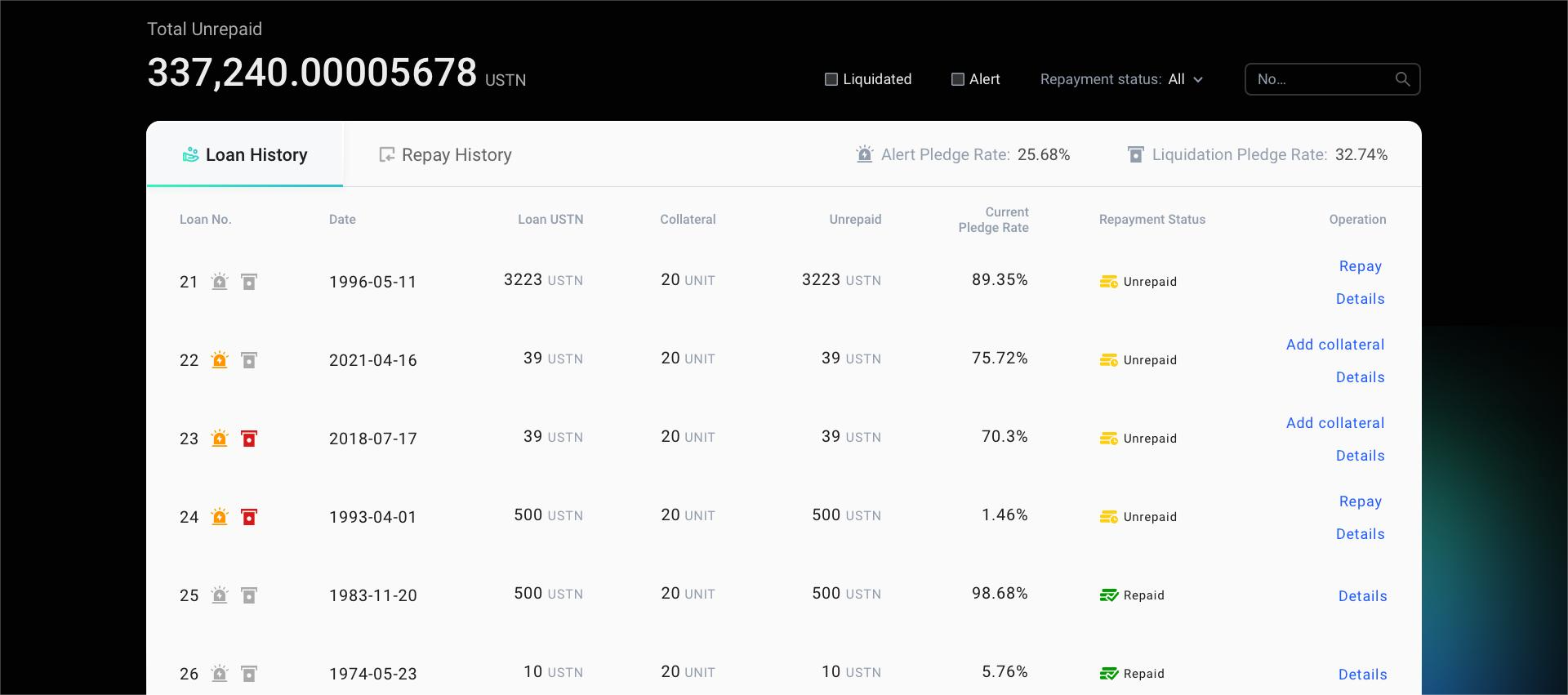Open the Repayment status dropdown
The height and width of the screenshot is (695, 1568).
click(1121, 79)
